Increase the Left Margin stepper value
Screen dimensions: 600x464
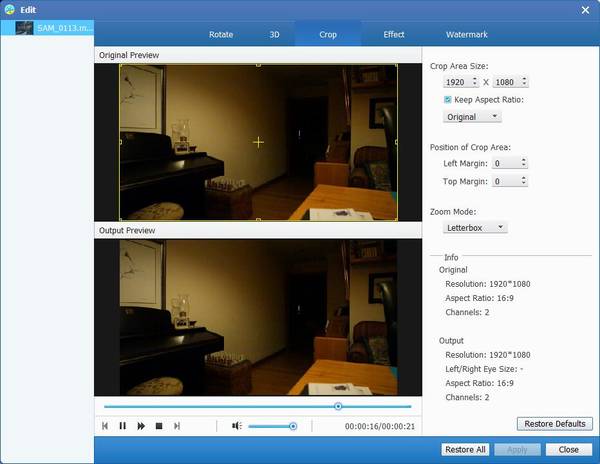click(x=524, y=160)
